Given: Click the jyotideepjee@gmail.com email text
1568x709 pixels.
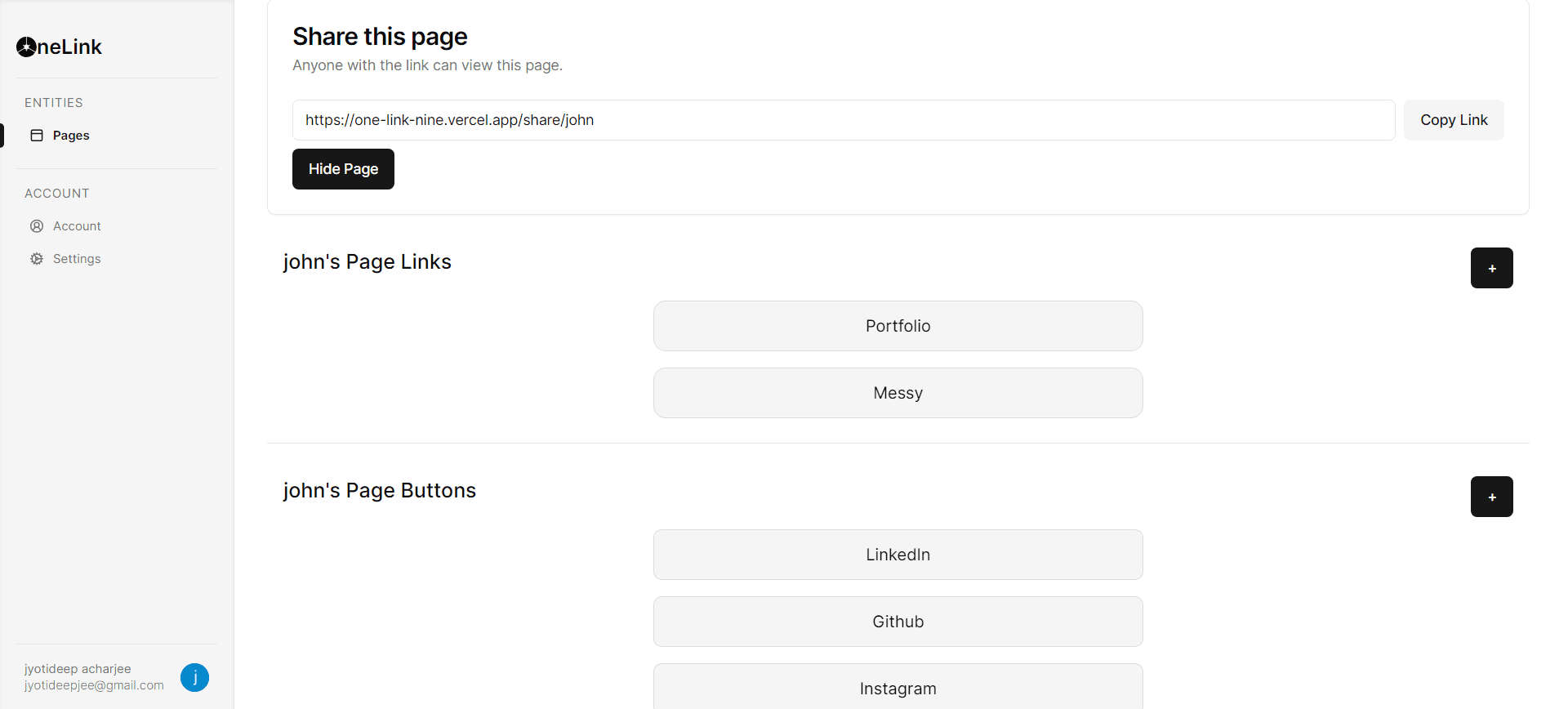Looking at the screenshot, I should 94,685.
